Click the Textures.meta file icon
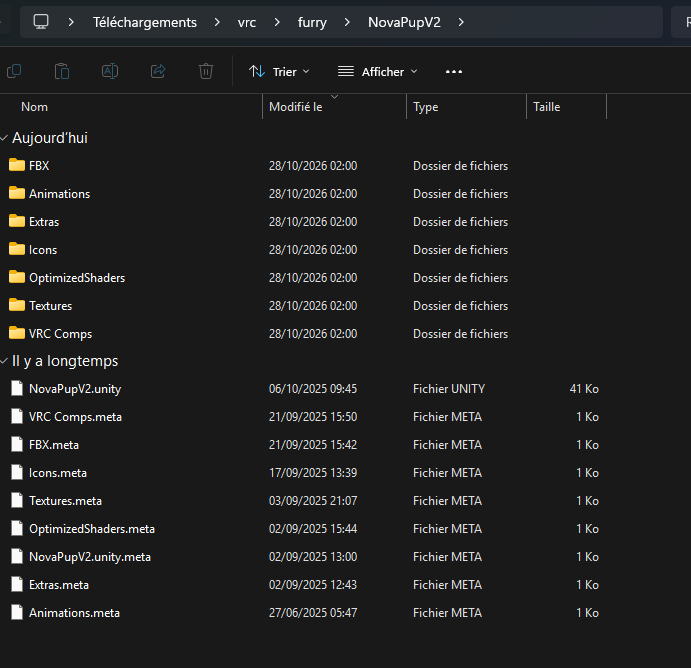 (17, 500)
